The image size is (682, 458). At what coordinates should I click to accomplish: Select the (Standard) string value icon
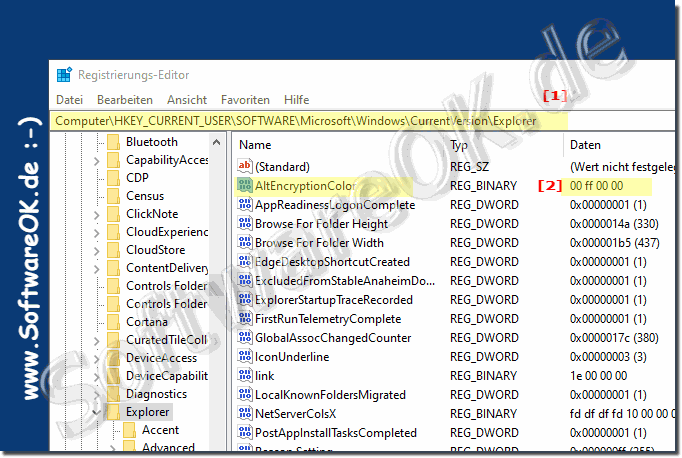[245, 167]
